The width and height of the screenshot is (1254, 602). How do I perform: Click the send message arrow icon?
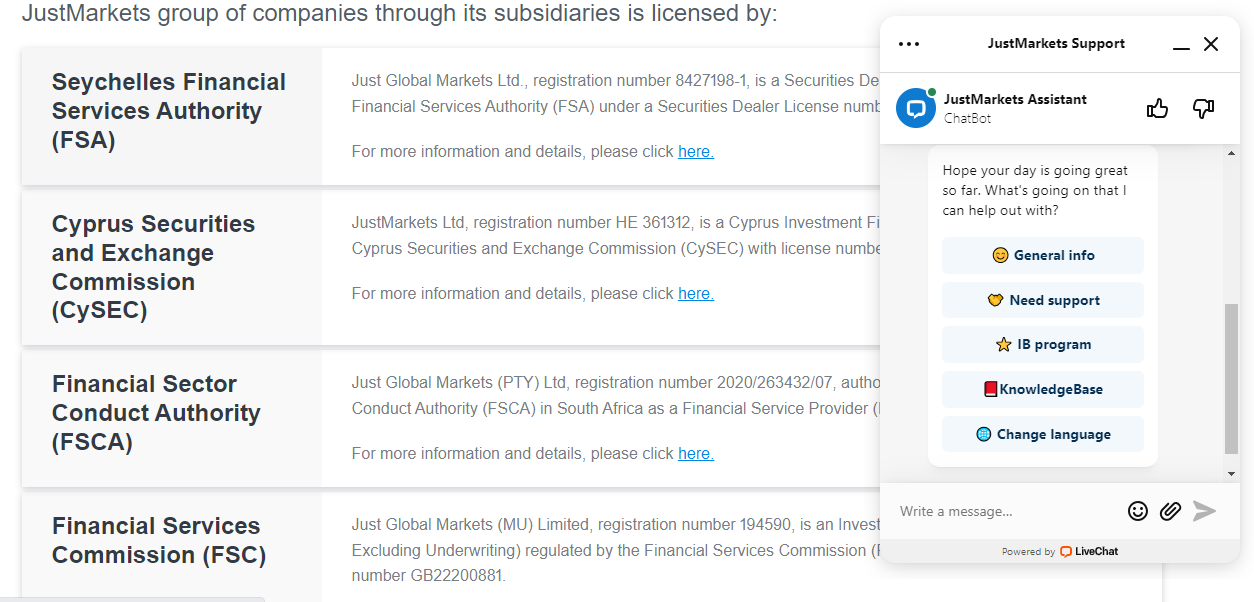(1204, 510)
